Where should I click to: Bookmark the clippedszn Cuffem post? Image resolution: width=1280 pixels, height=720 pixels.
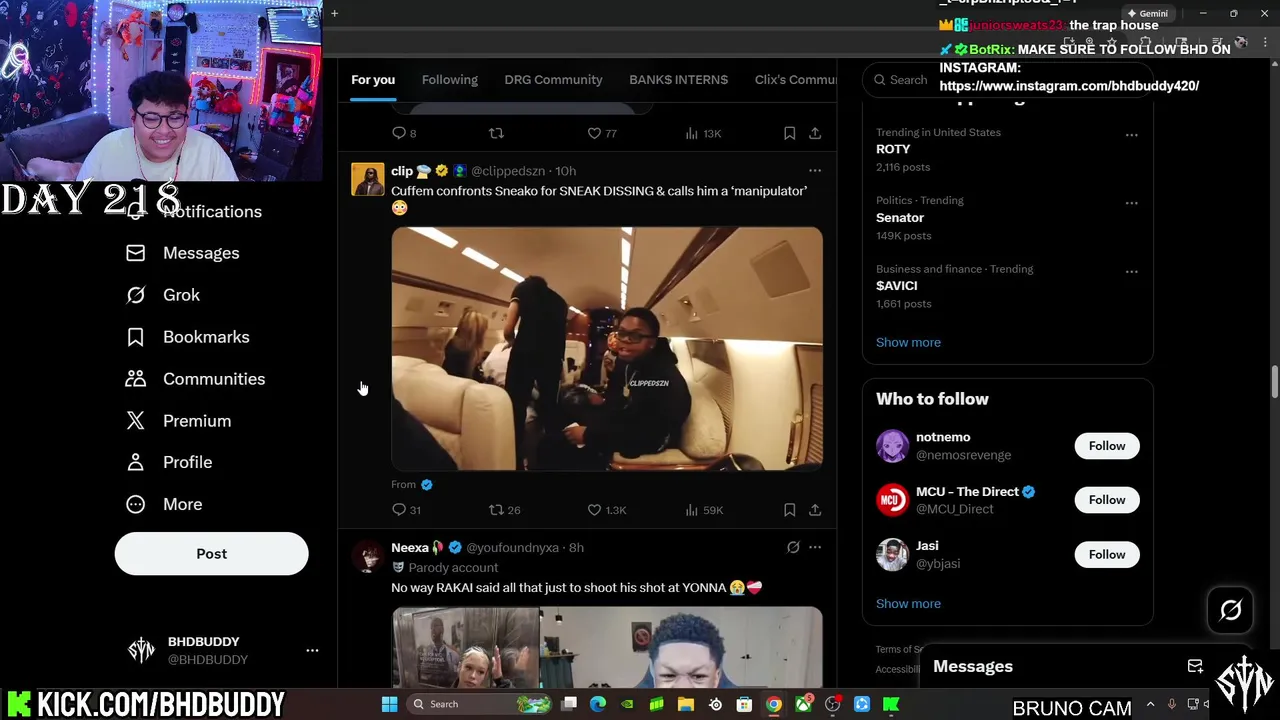(789, 510)
